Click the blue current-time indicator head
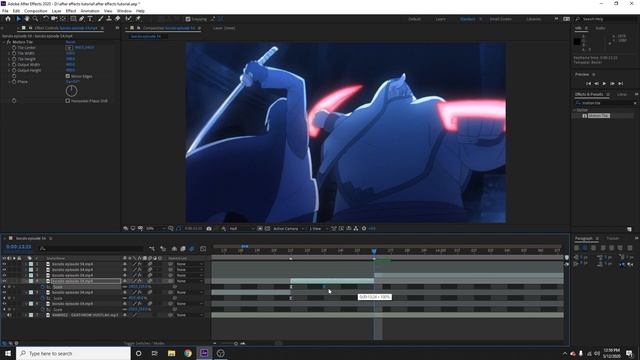Screen dimensions: 640x360 374,251
